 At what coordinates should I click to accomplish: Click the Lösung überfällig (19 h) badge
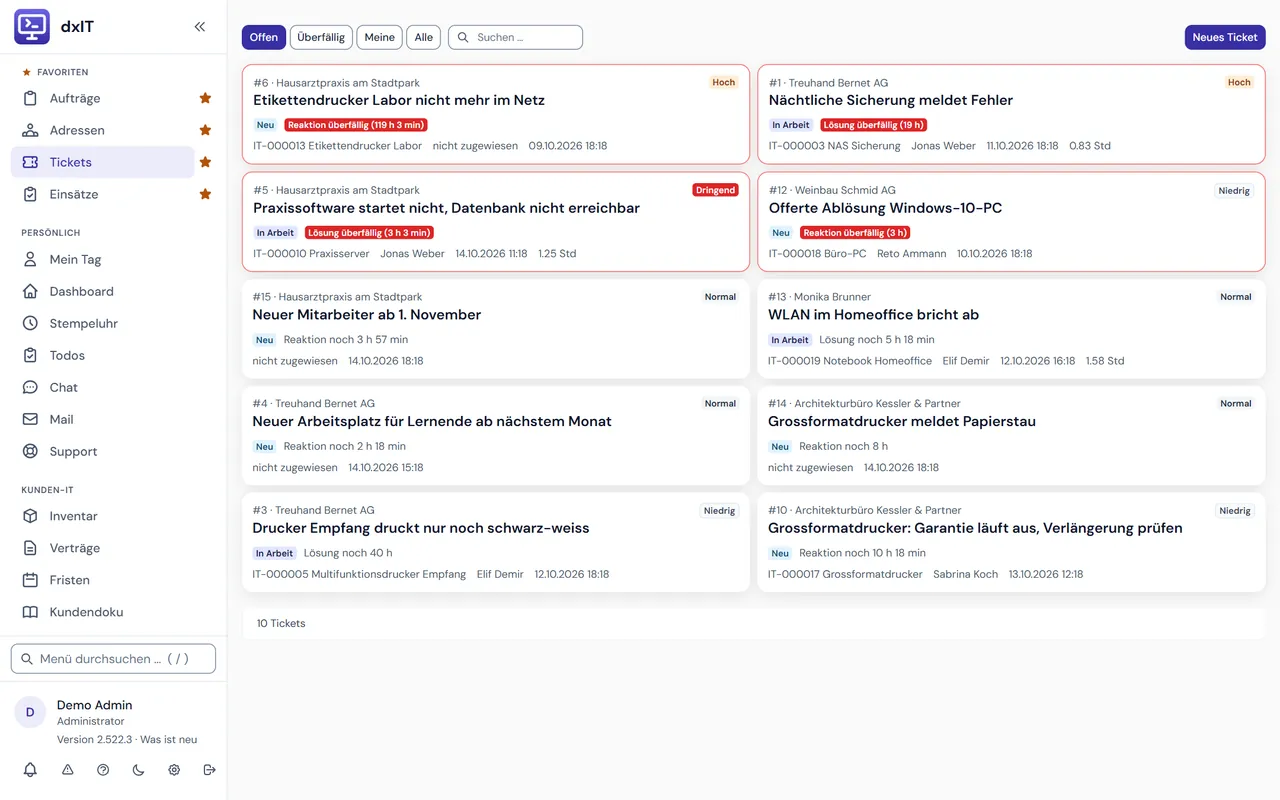tap(874, 125)
